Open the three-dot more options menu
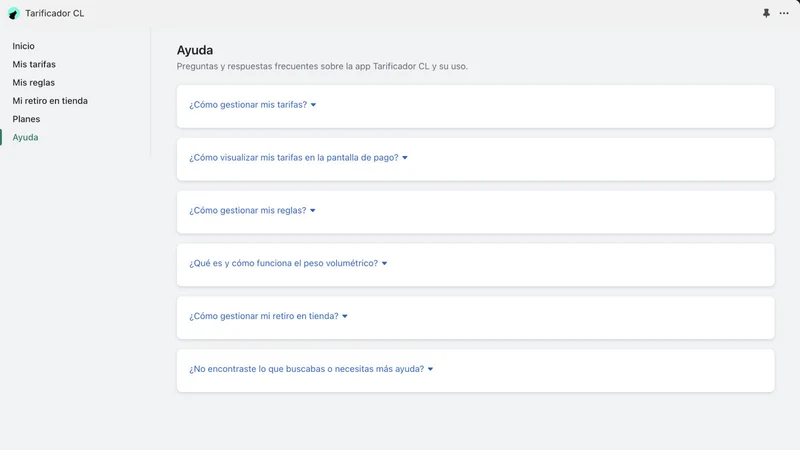 coord(784,13)
